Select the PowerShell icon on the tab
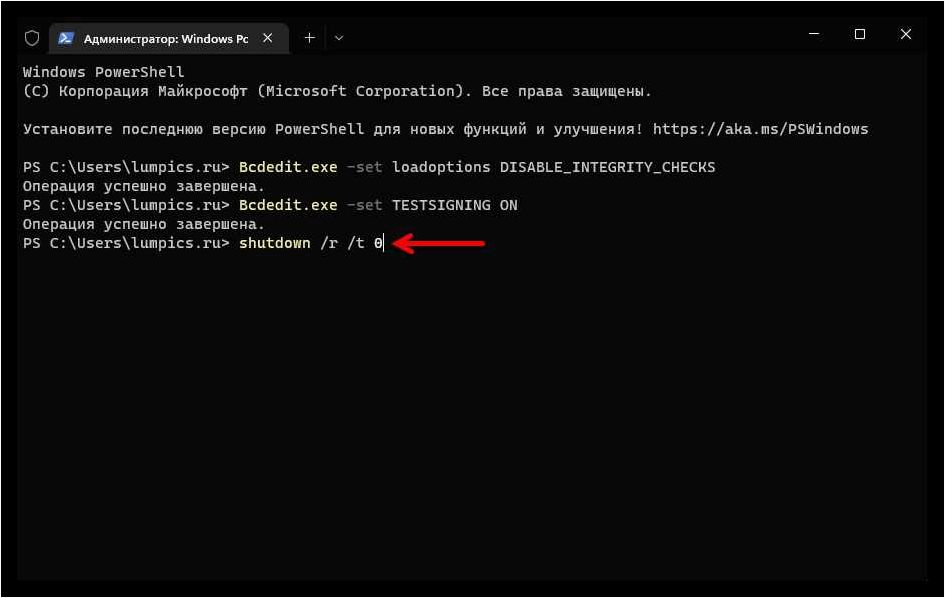This screenshot has height=598, width=945. [66, 38]
